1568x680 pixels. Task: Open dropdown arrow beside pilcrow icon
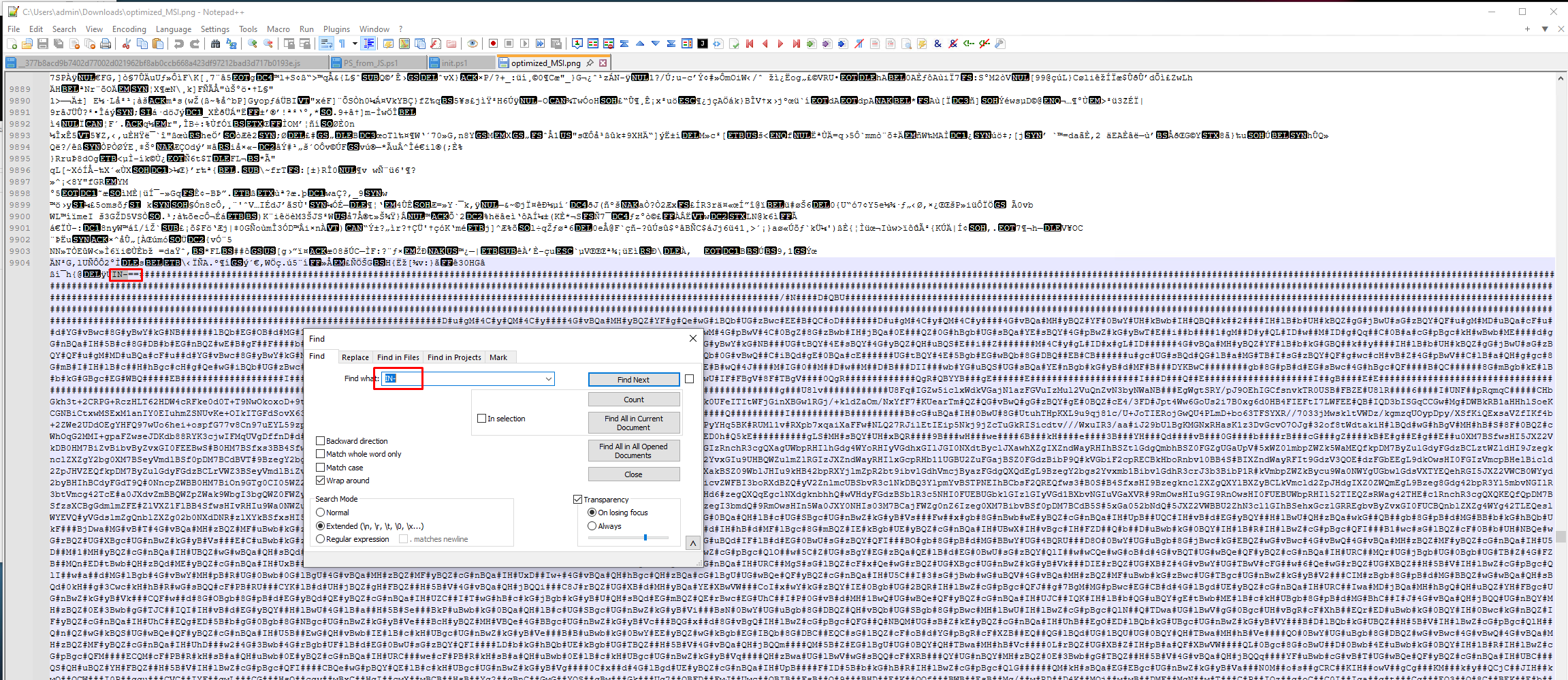[355, 44]
